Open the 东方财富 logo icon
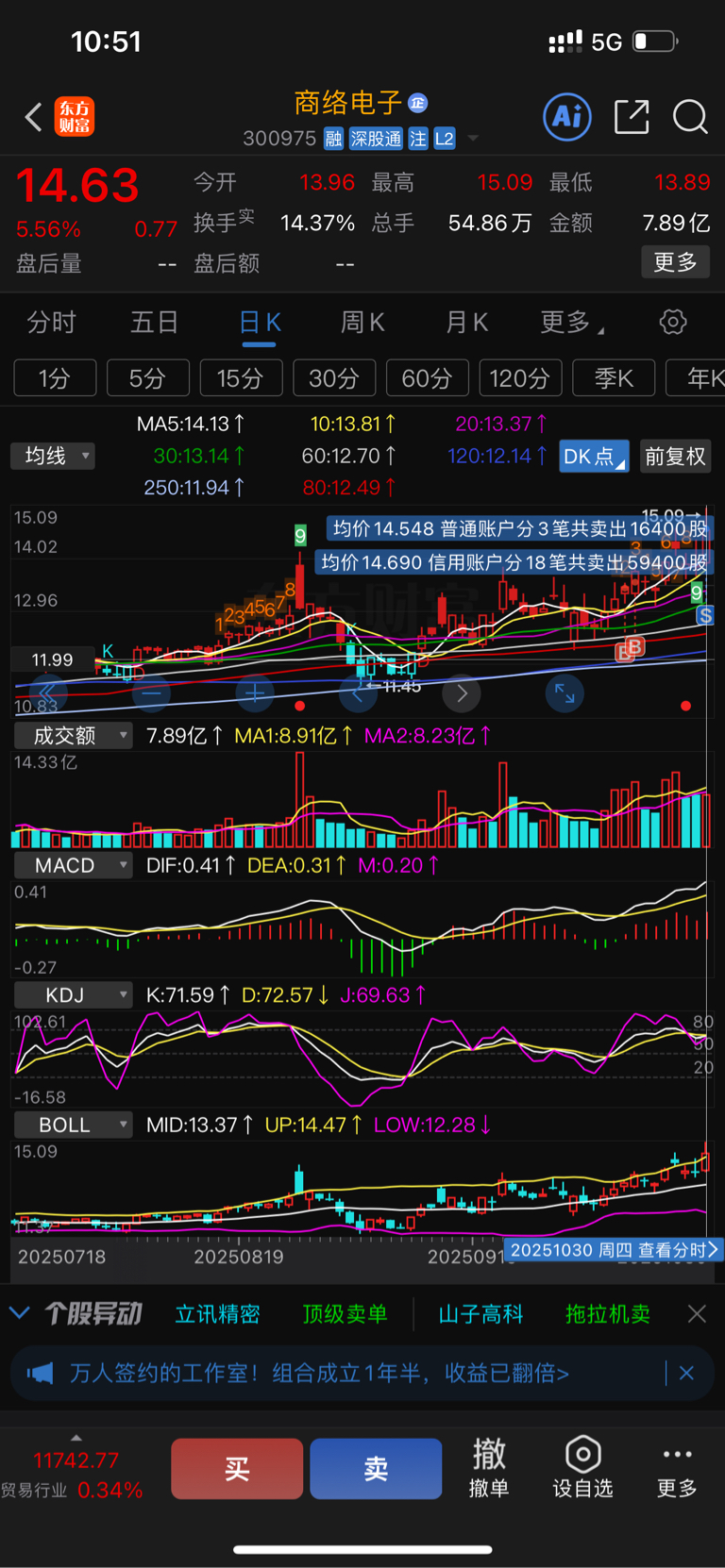 click(x=74, y=117)
